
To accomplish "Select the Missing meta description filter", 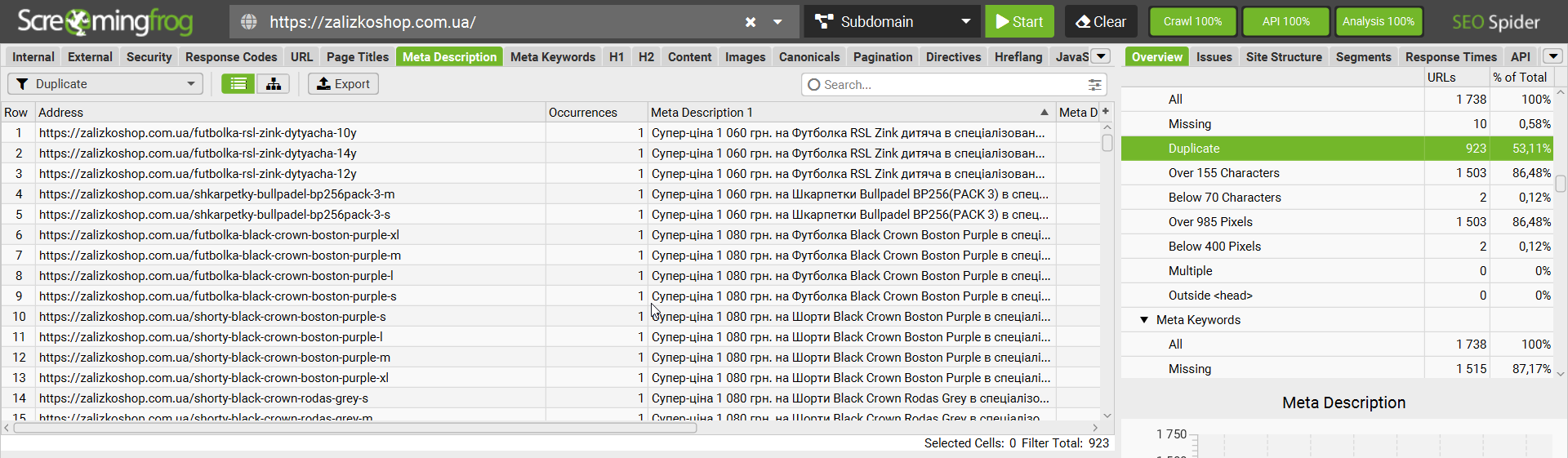I will (x=1337, y=124).
